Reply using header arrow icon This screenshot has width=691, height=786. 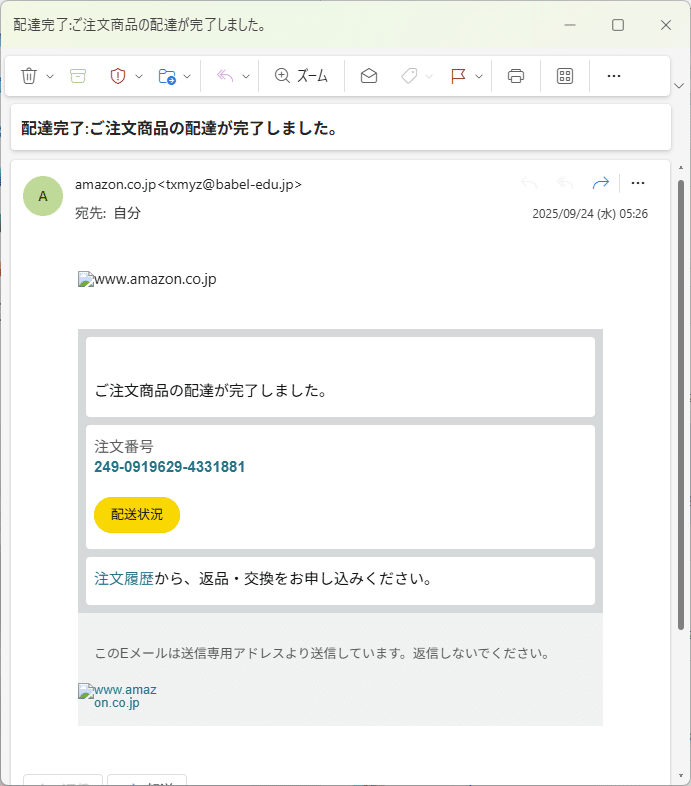tap(529, 183)
